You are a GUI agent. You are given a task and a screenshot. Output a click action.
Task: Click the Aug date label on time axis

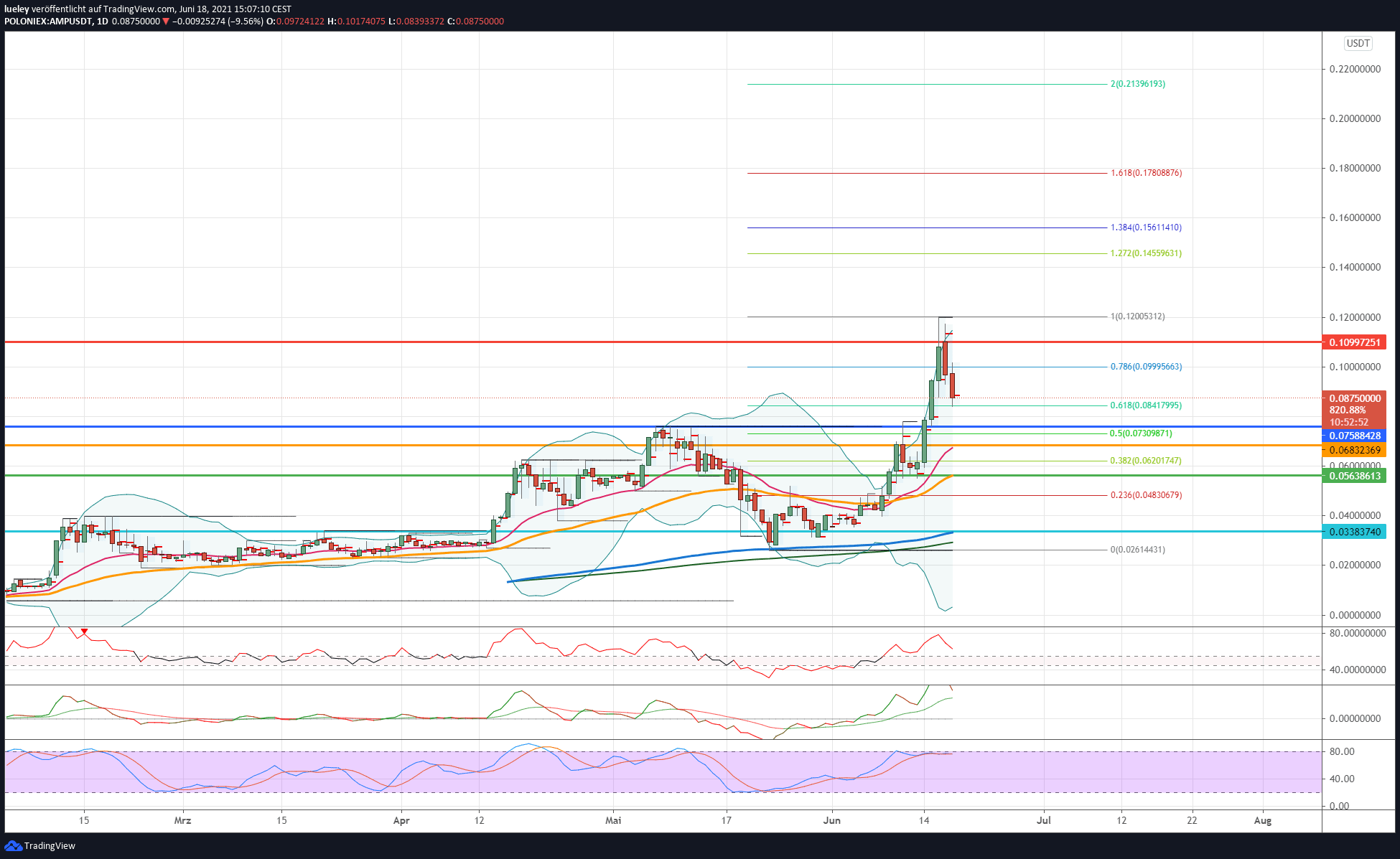[1263, 820]
